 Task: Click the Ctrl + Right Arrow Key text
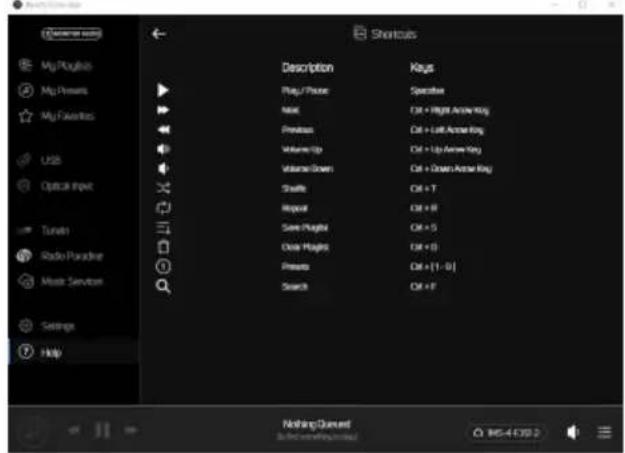449,110
